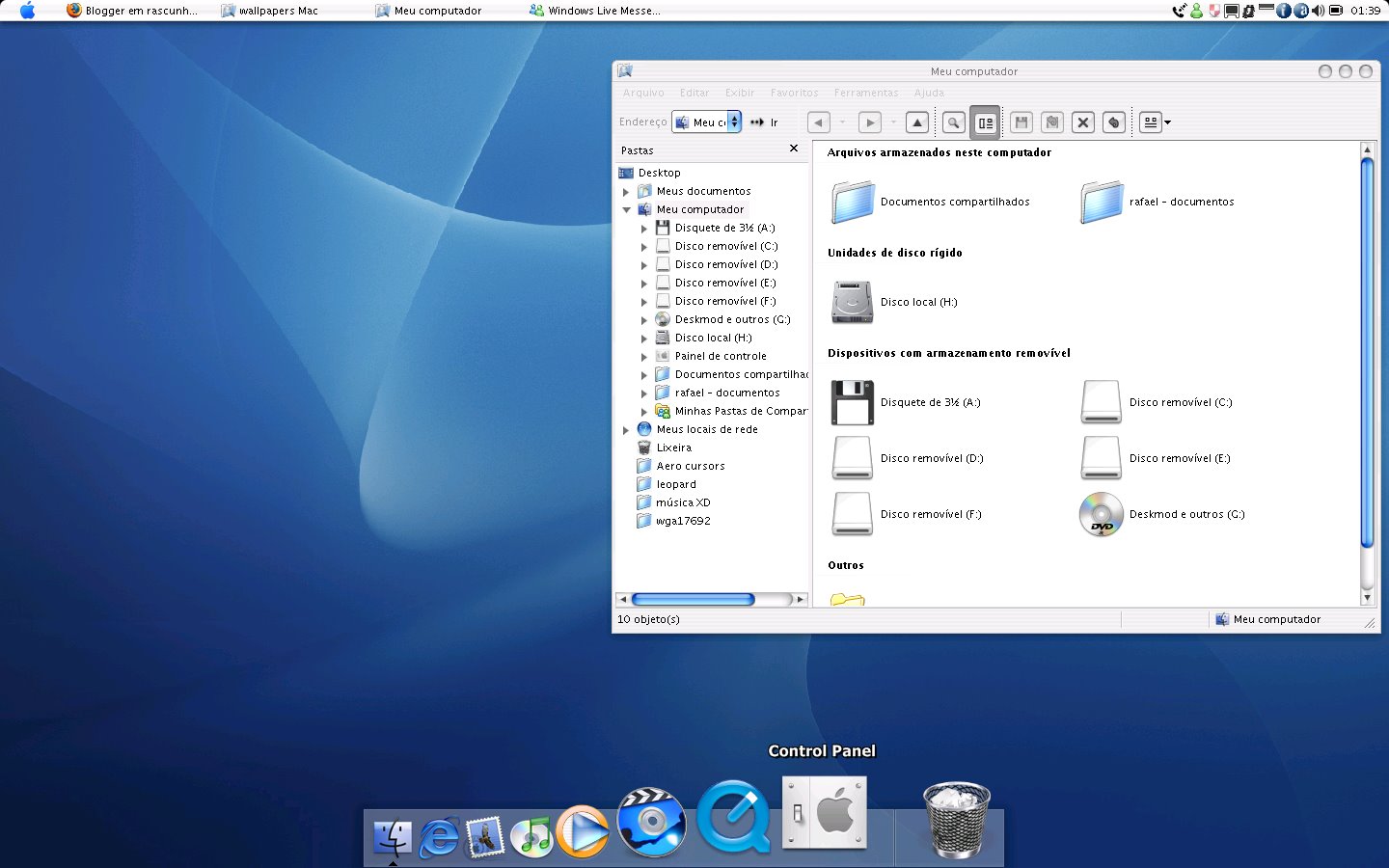This screenshot has height=868, width=1389.
Task: Expand the Meus documentos tree node
Action: pyautogui.click(x=626, y=192)
